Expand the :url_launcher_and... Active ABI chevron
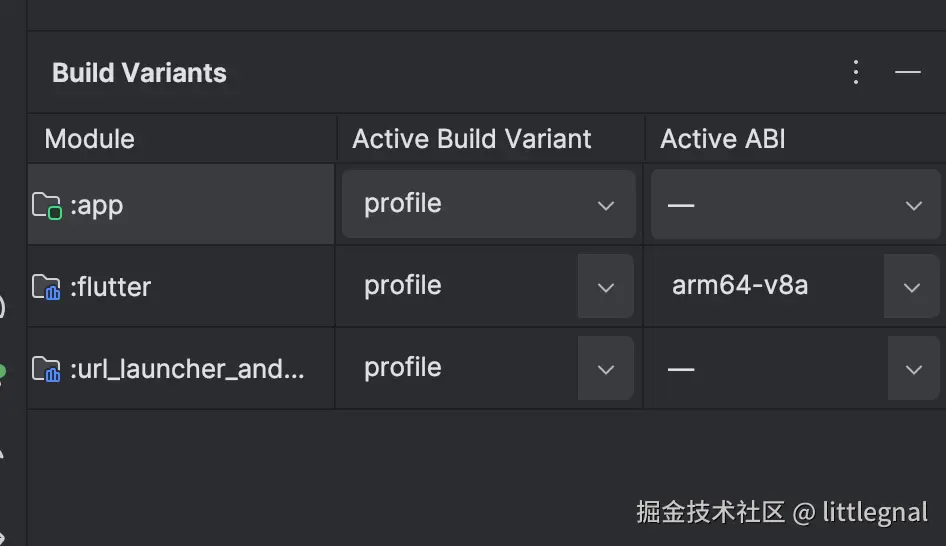946x546 pixels. (913, 368)
